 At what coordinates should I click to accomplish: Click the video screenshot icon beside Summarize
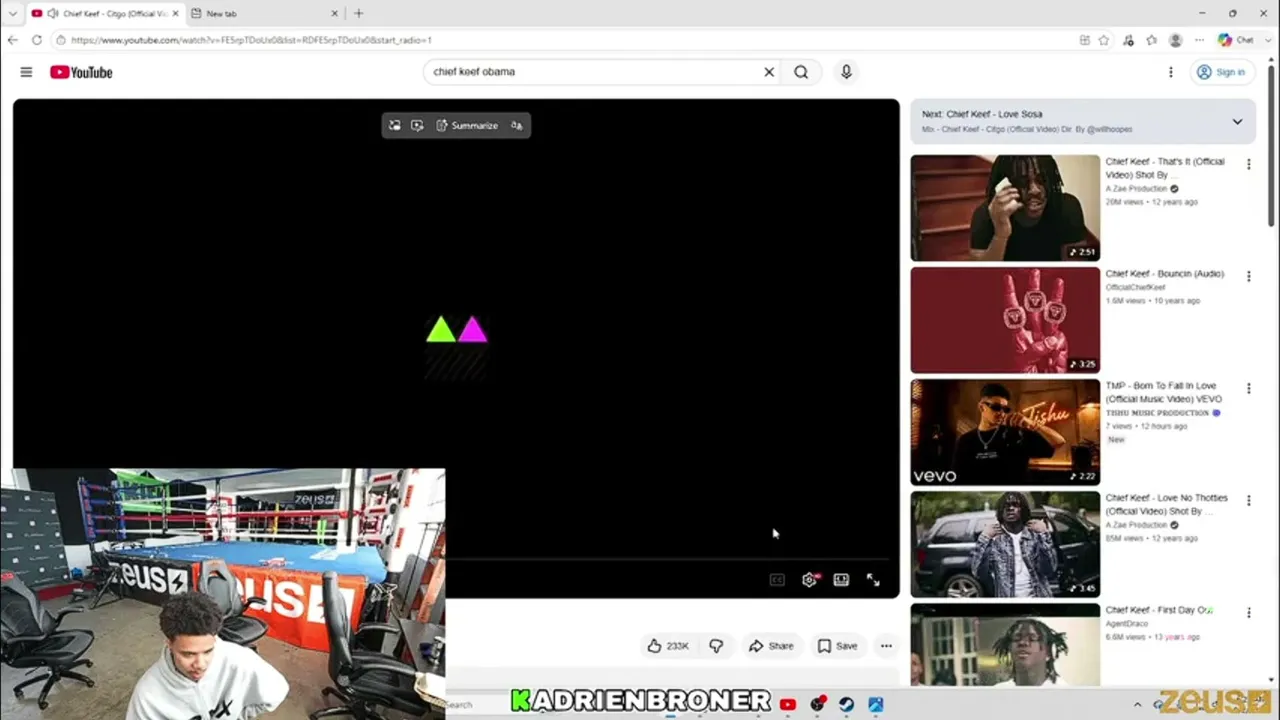417,125
